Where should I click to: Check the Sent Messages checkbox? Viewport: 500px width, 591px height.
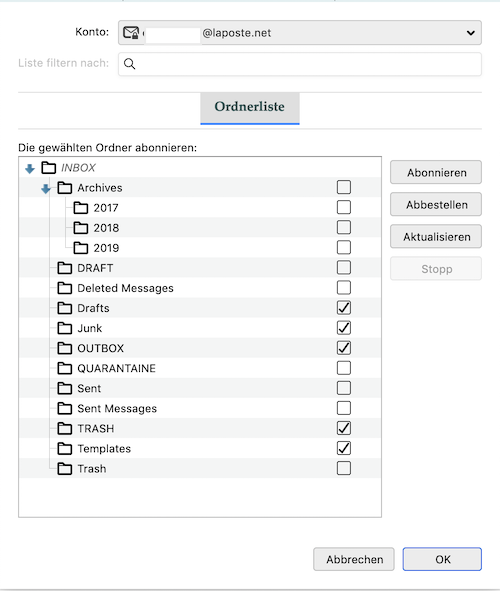[x=344, y=408]
